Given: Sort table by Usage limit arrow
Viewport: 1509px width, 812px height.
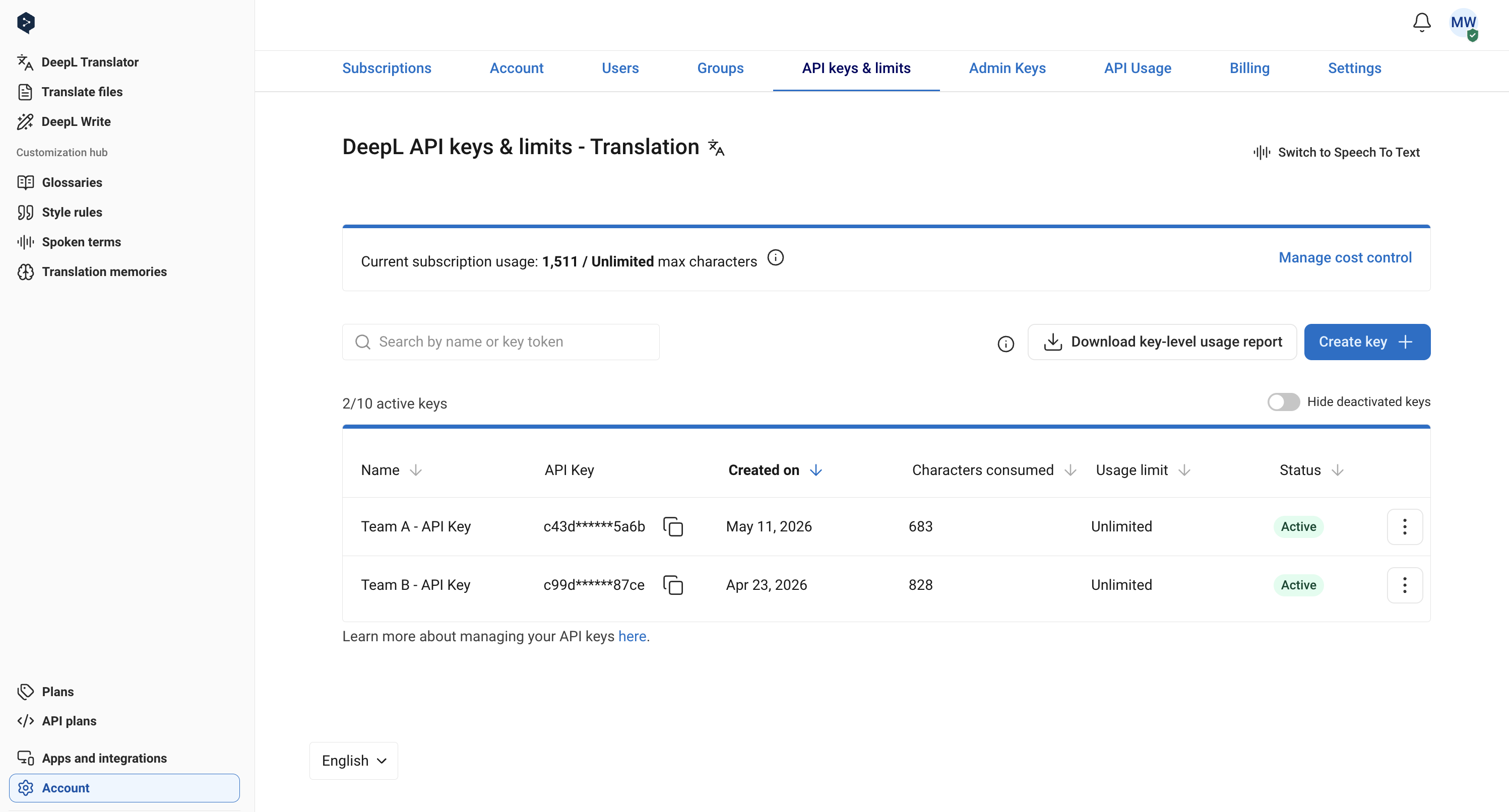Looking at the screenshot, I should [x=1184, y=470].
